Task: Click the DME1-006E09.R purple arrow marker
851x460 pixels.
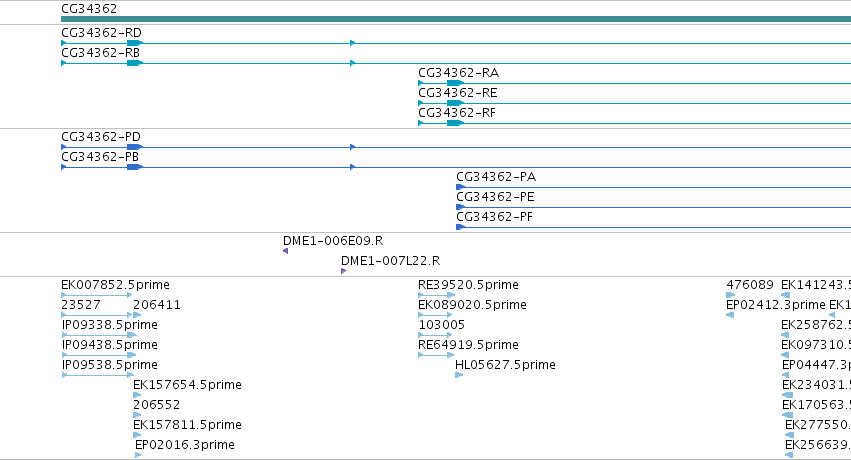Action: pos(285,251)
